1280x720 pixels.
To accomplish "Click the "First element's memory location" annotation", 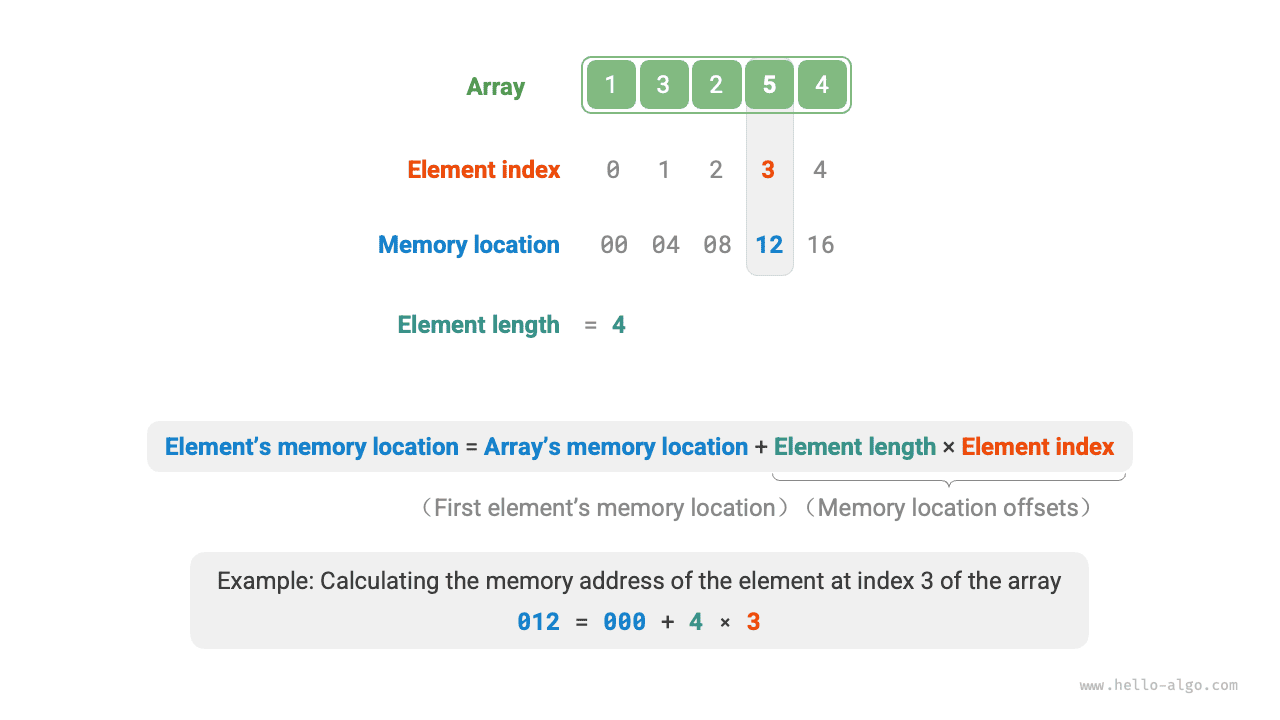I will pos(604,508).
